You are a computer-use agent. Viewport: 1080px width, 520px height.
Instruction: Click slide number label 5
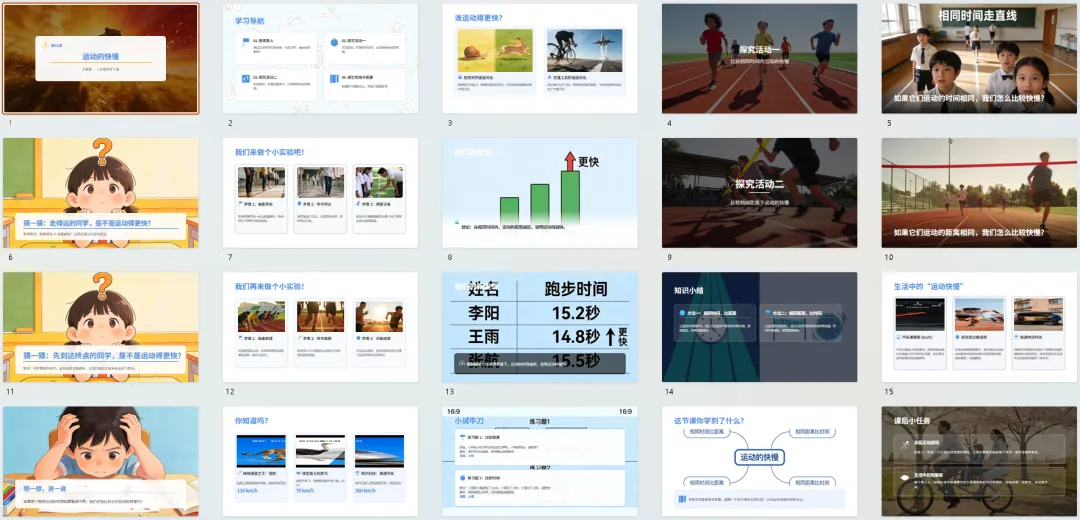889,123
